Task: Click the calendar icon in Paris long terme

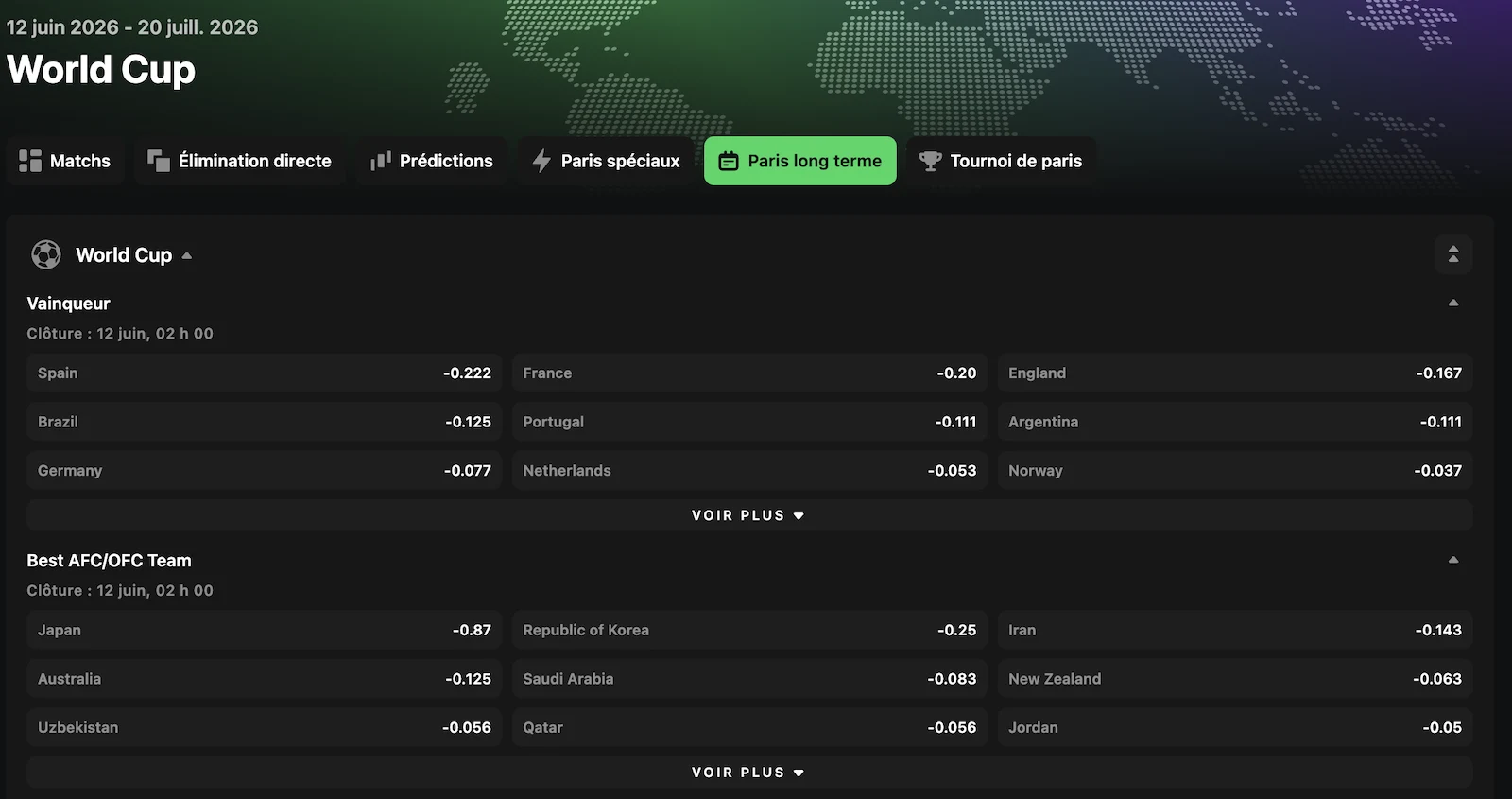Action: [x=729, y=161]
